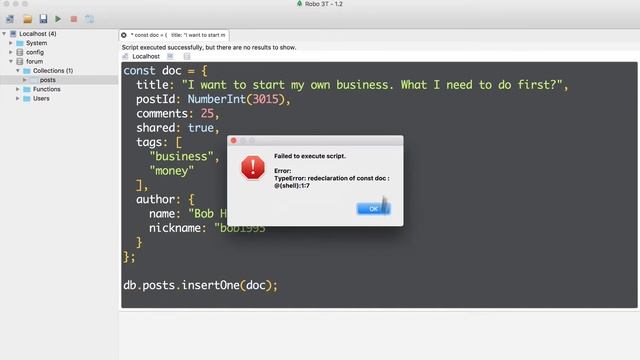Expand the config database
The image size is (640, 360).
[x=11, y=52]
